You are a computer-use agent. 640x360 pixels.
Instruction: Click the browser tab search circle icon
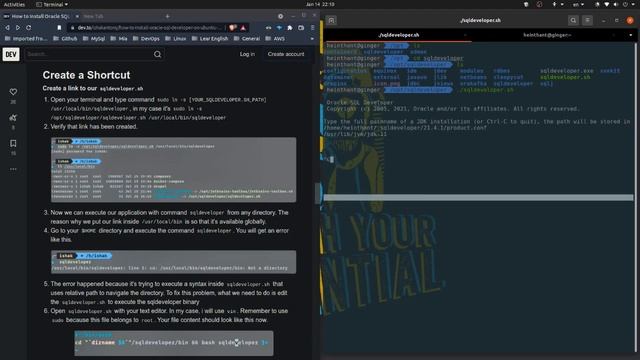pyautogui.click(x=280, y=16)
